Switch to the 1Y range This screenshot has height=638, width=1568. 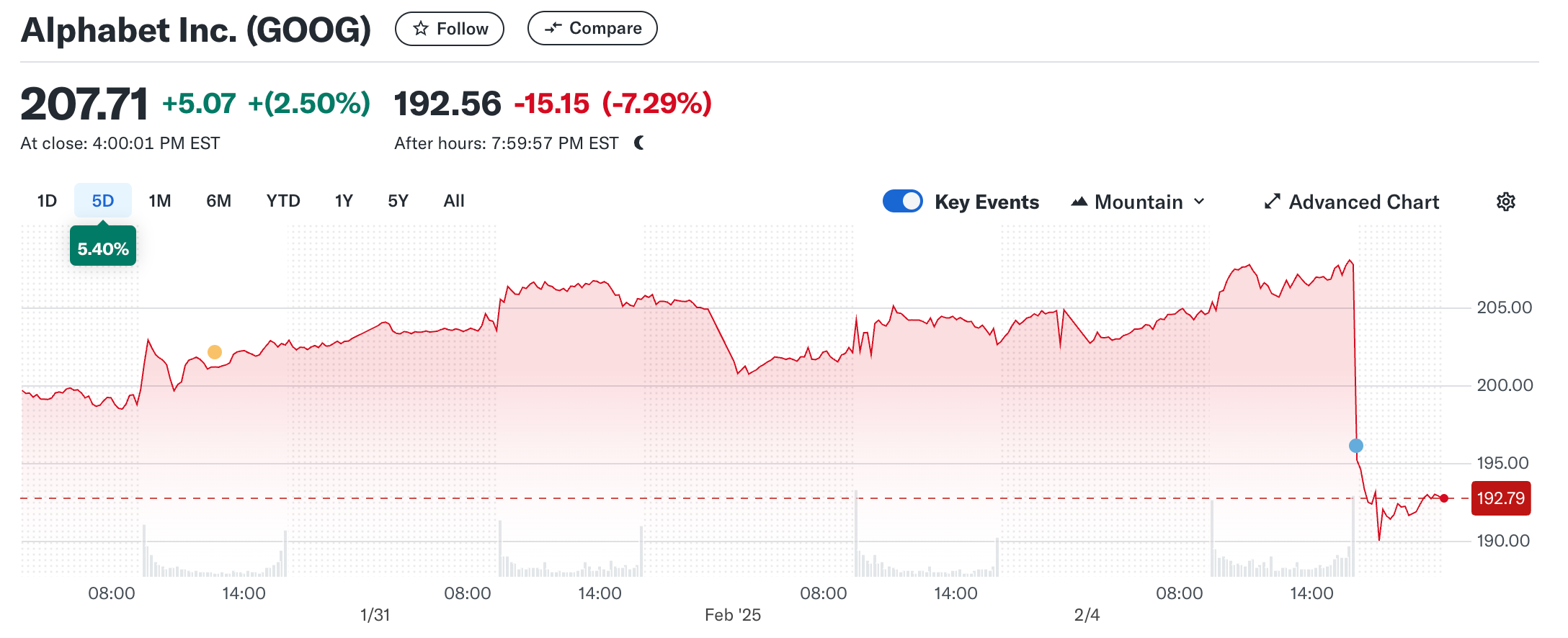pos(344,201)
